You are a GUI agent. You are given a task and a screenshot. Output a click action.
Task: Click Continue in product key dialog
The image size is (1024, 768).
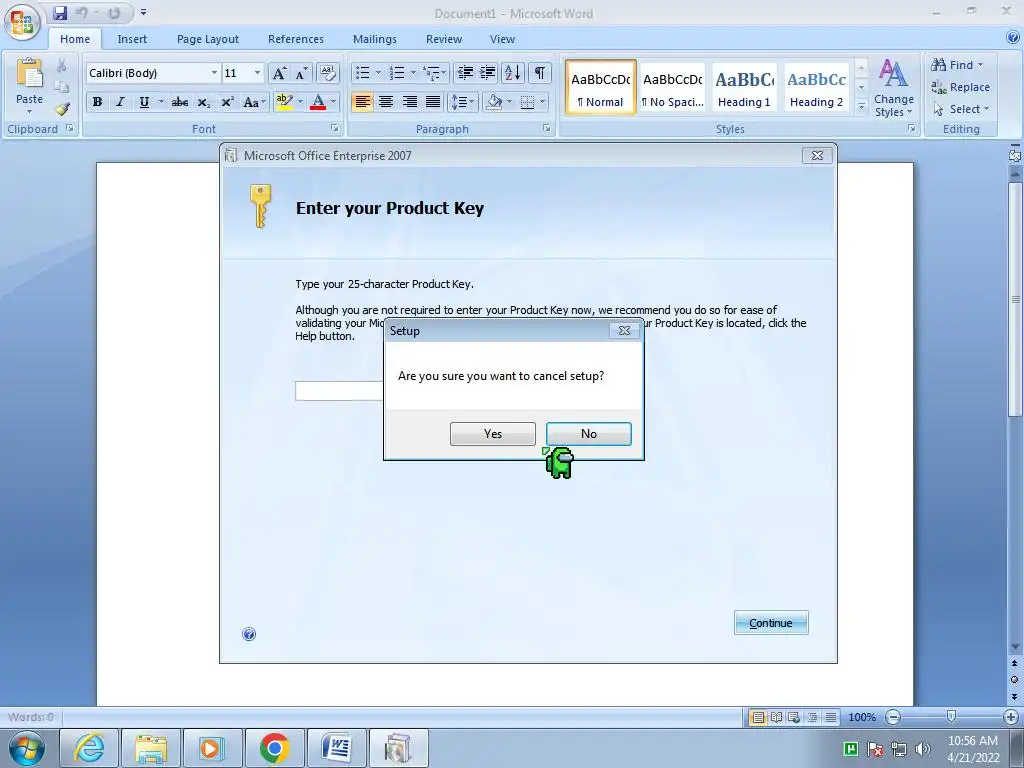(771, 623)
